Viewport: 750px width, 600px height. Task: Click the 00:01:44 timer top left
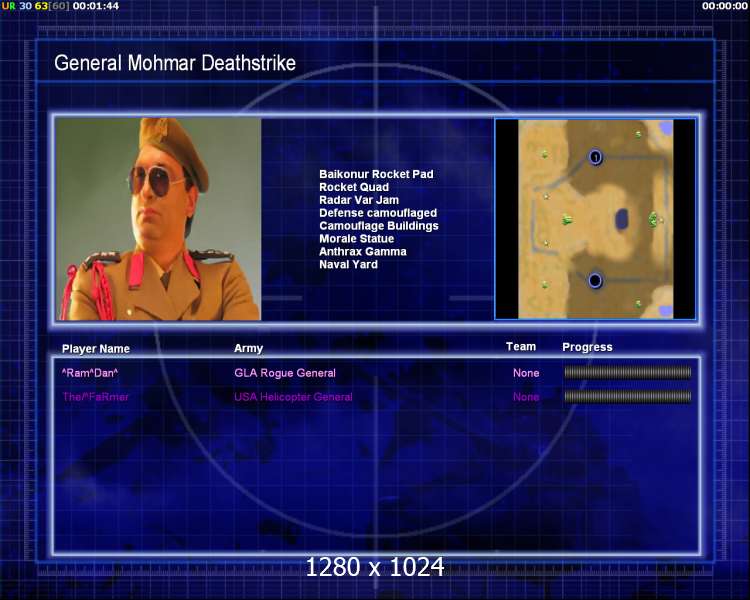coord(96,6)
